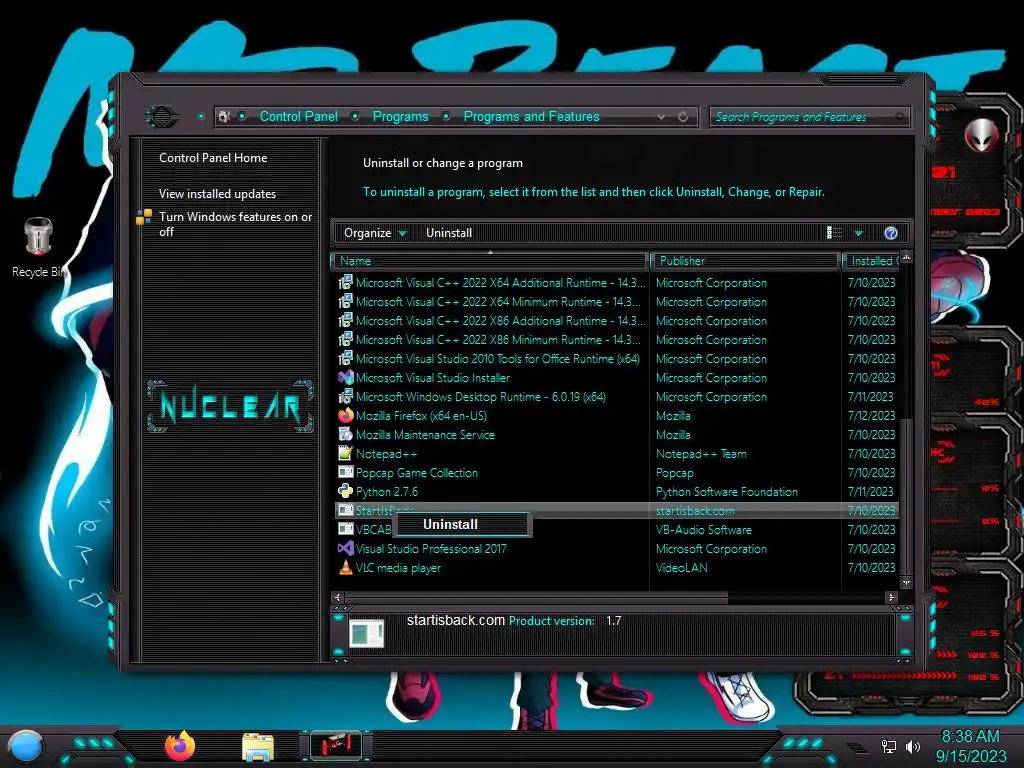Click the VBCABLE list icon
The image size is (1024, 768).
pos(345,529)
